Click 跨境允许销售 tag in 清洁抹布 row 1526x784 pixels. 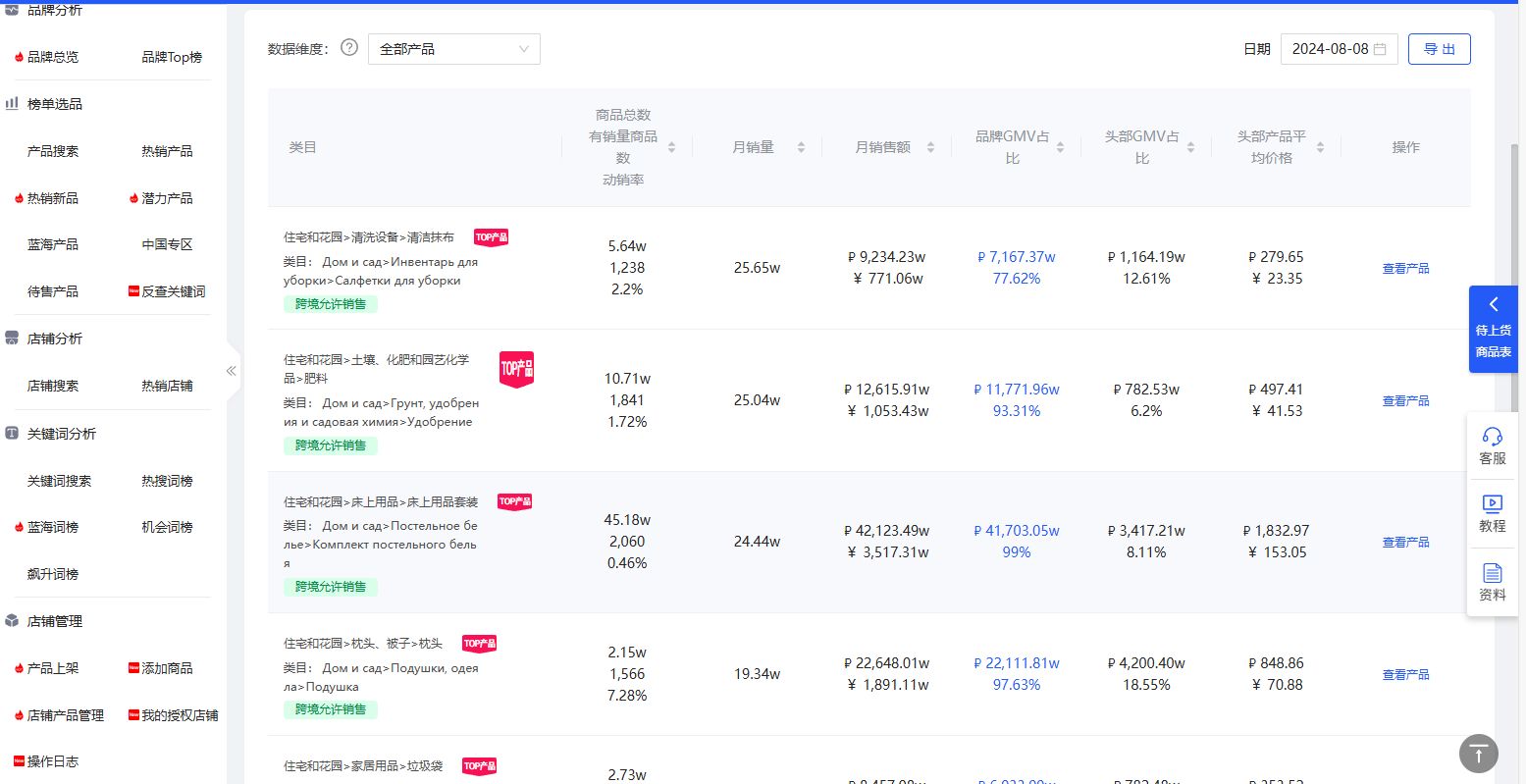(x=331, y=304)
